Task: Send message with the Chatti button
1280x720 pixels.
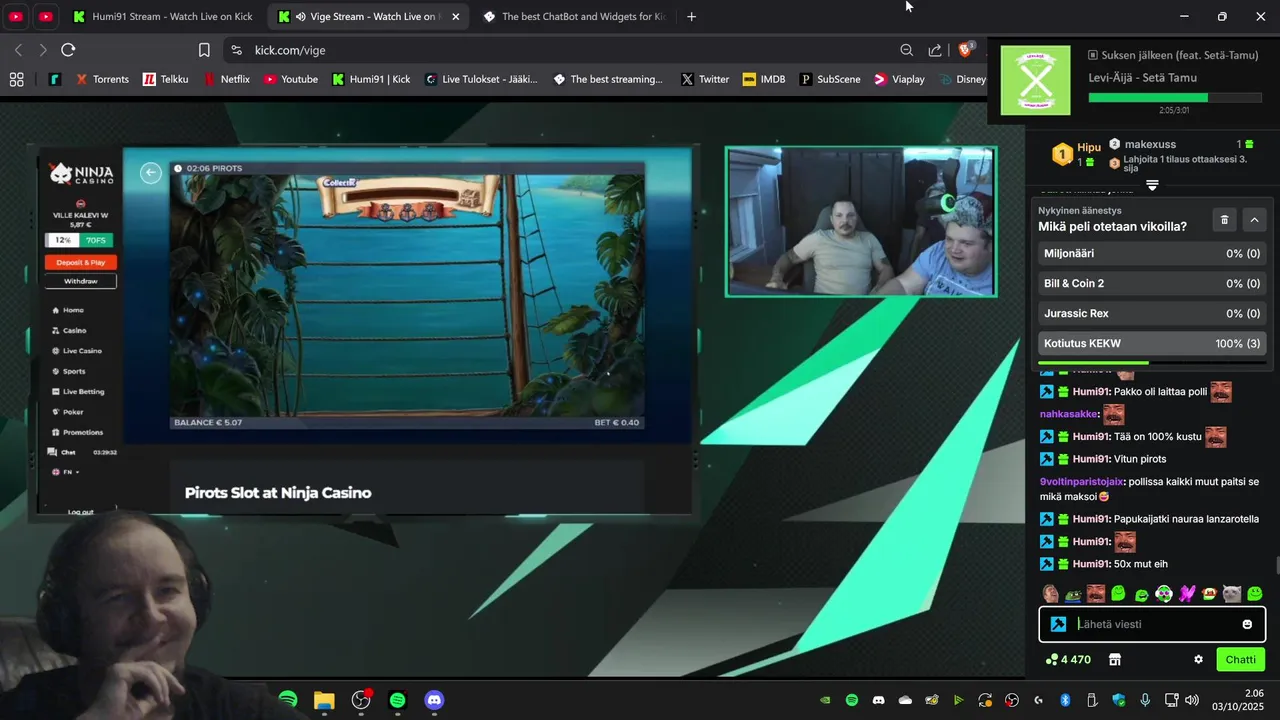Action: [1240, 660]
